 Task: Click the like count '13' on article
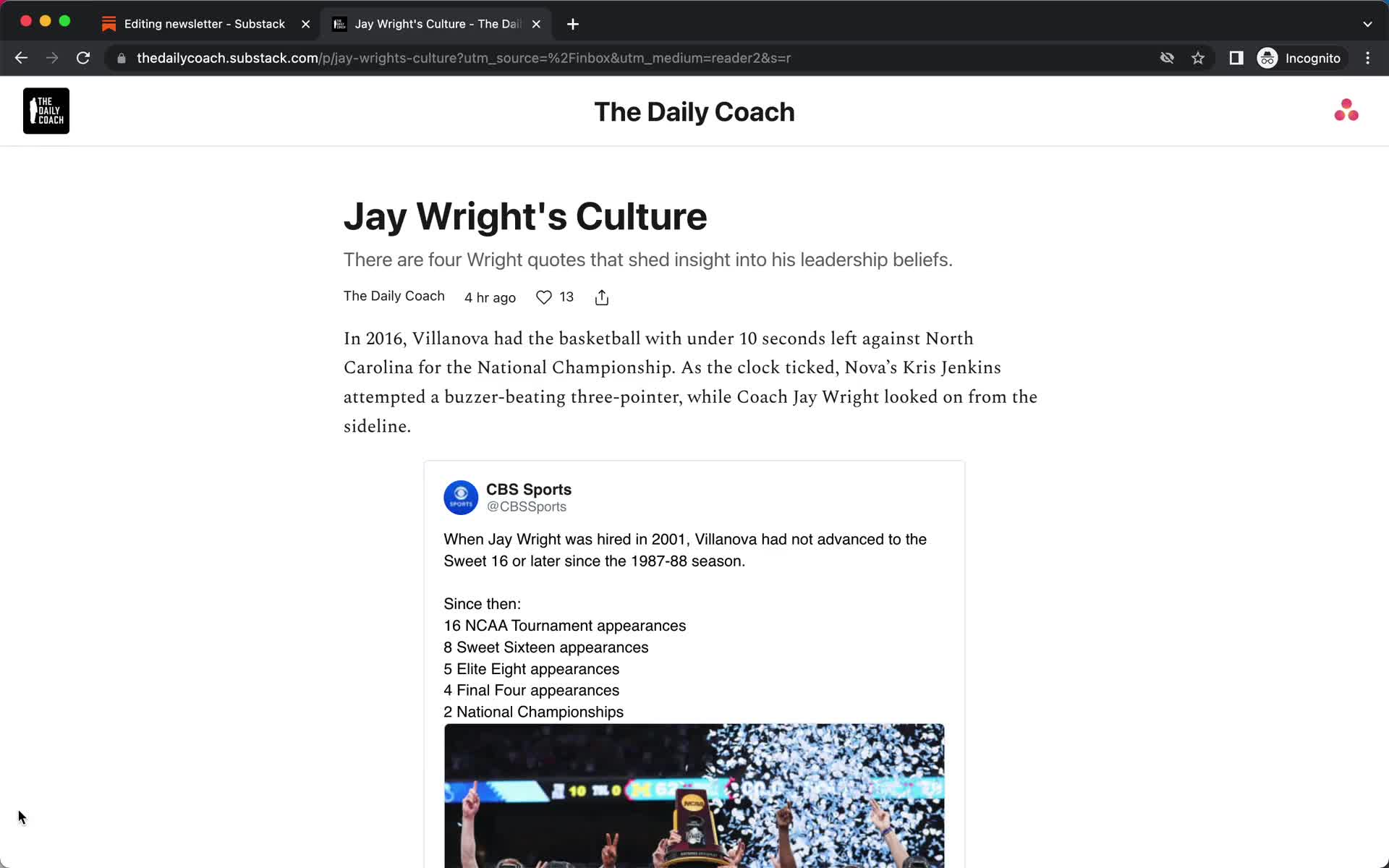tap(566, 298)
